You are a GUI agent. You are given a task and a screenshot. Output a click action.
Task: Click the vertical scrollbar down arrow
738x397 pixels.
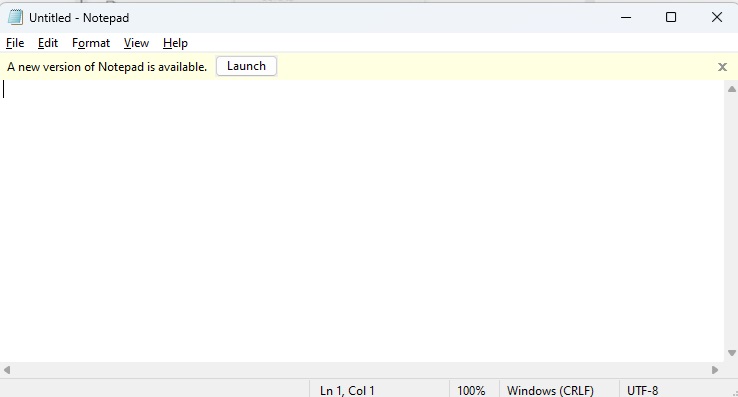pos(731,353)
